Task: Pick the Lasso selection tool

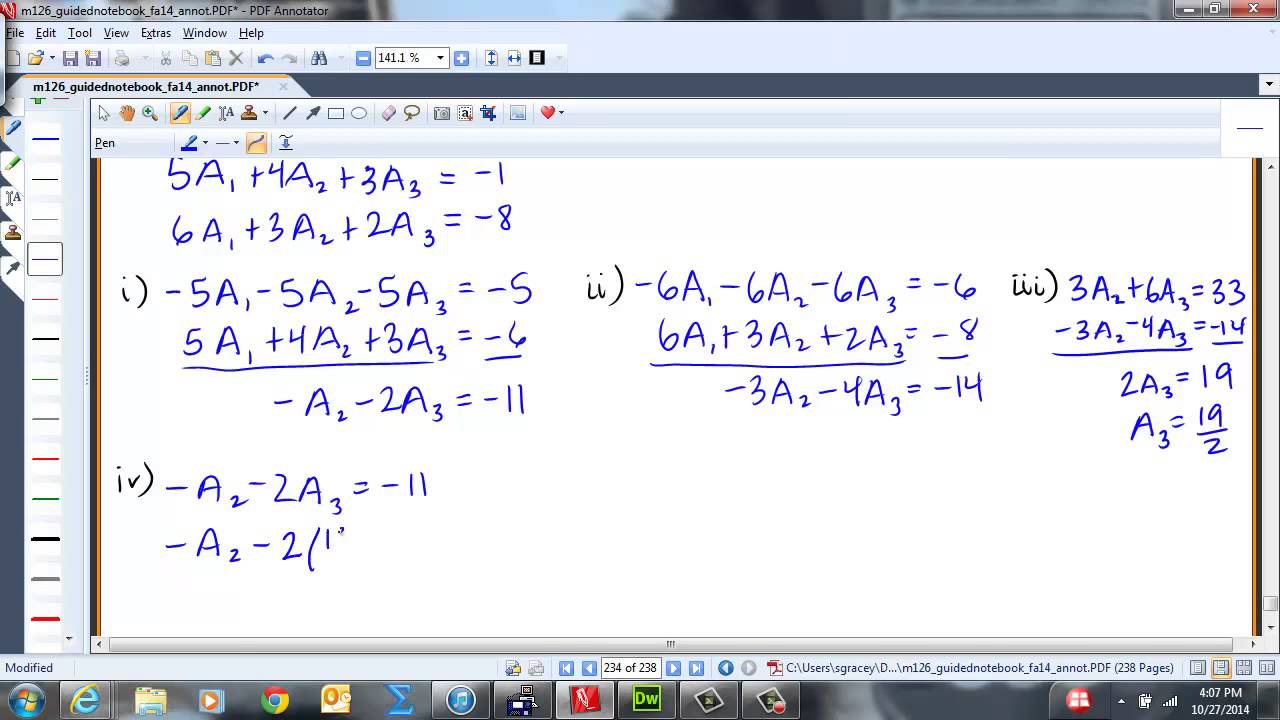Action: click(412, 113)
